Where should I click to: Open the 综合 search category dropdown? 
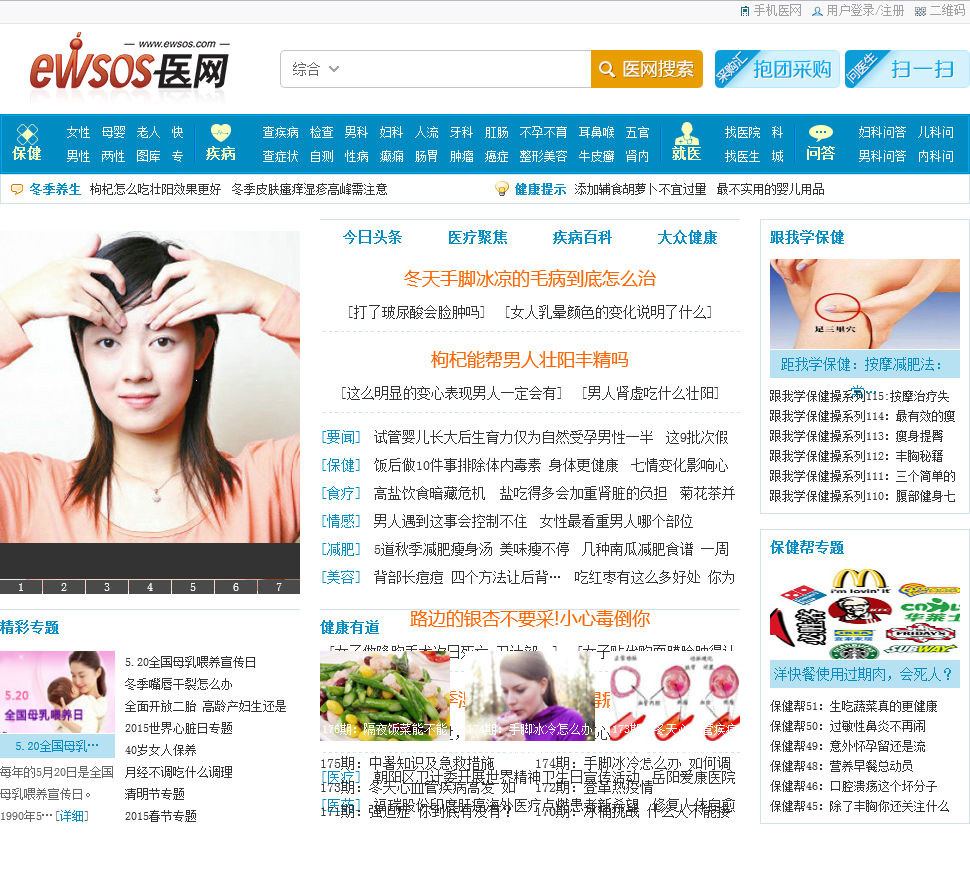tap(315, 69)
